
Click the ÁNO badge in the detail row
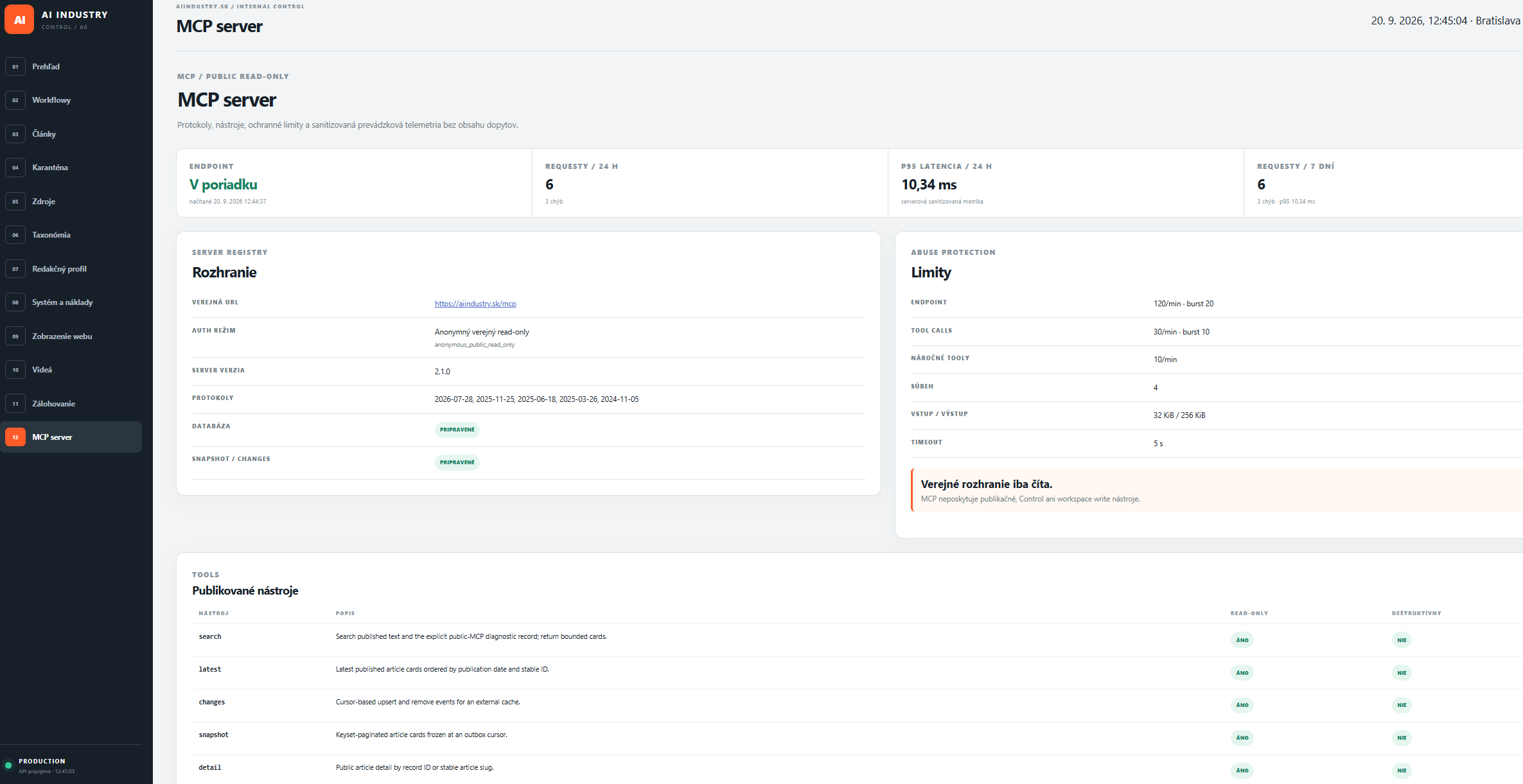tap(1242, 771)
